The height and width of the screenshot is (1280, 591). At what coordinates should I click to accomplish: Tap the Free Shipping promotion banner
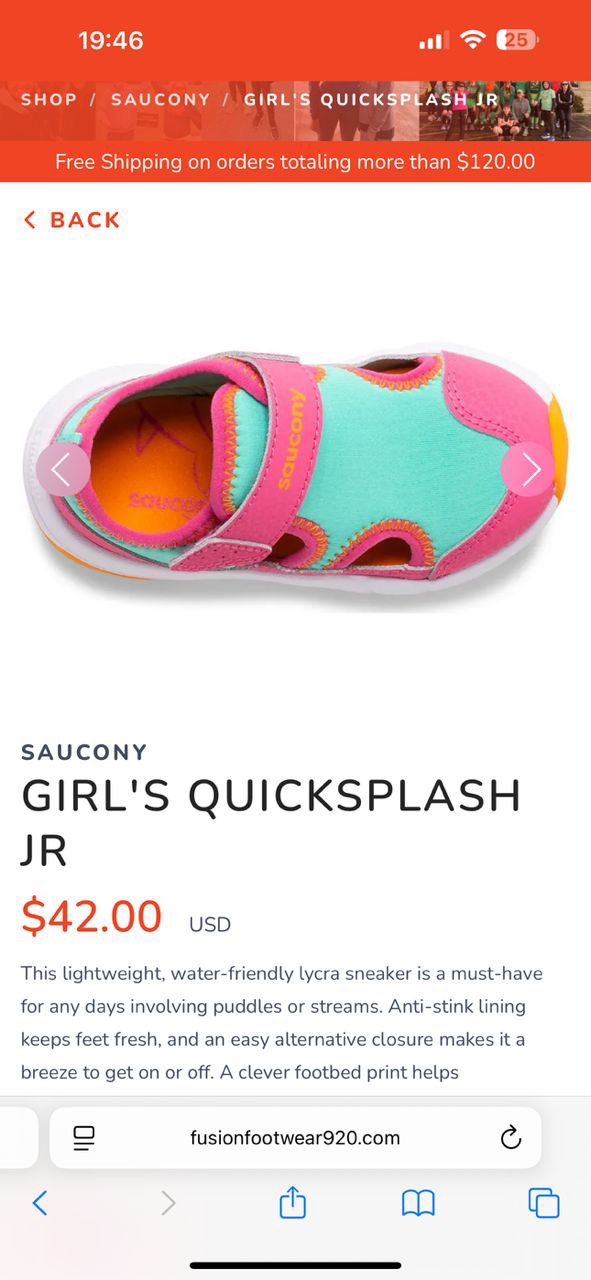[295, 161]
